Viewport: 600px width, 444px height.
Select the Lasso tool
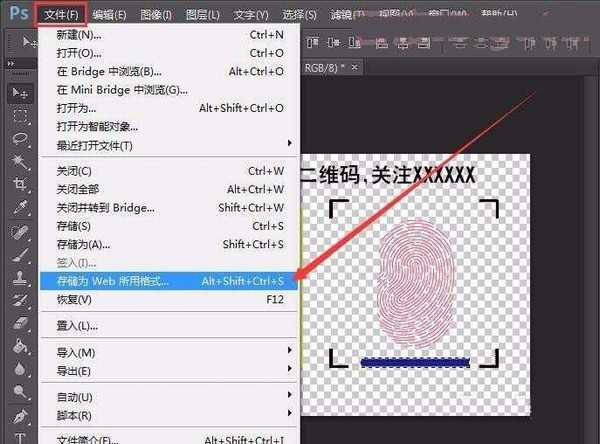(x=19, y=138)
